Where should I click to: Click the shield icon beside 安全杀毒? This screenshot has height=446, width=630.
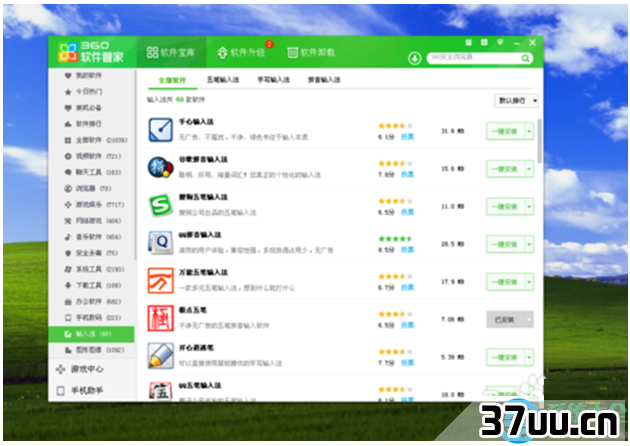point(68,253)
